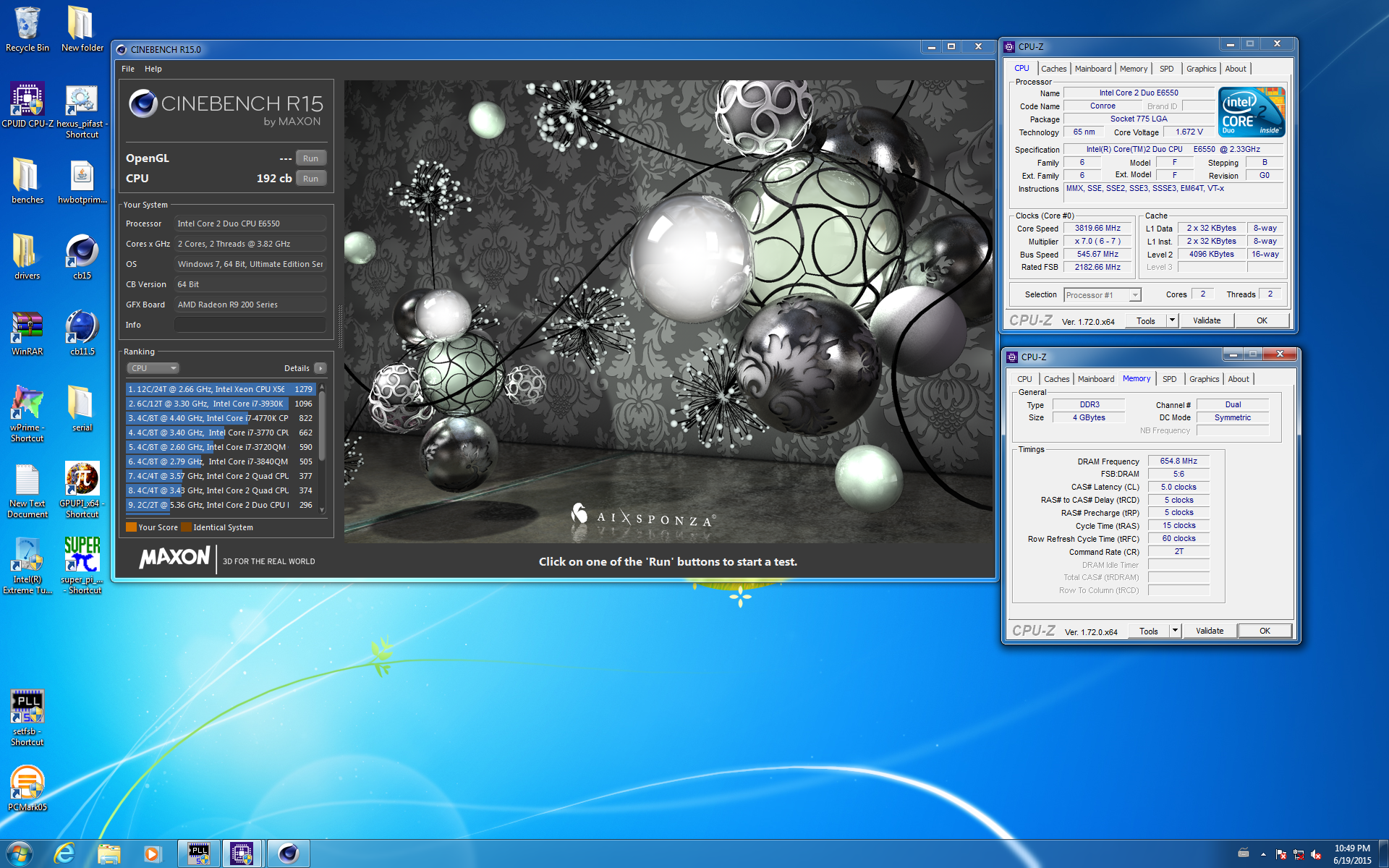Select ranking row Core i7-3930K
Image resolution: width=1389 pixels, height=868 pixels.
pos(221,404)
